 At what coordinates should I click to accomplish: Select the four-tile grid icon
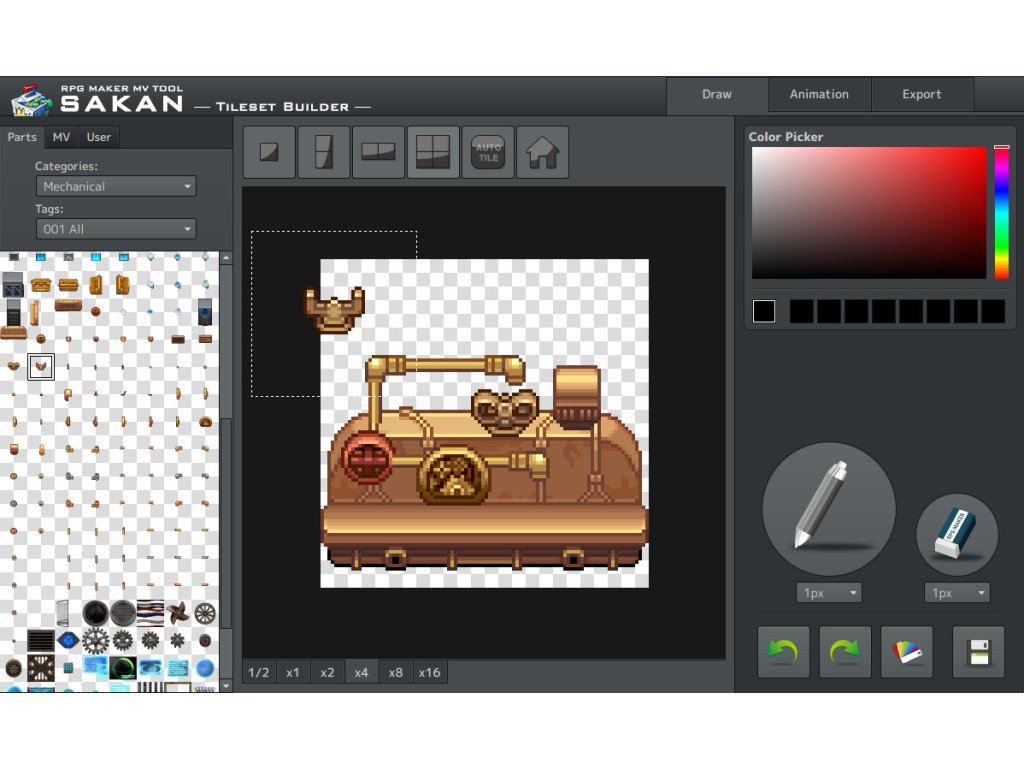tap(433, 152)
